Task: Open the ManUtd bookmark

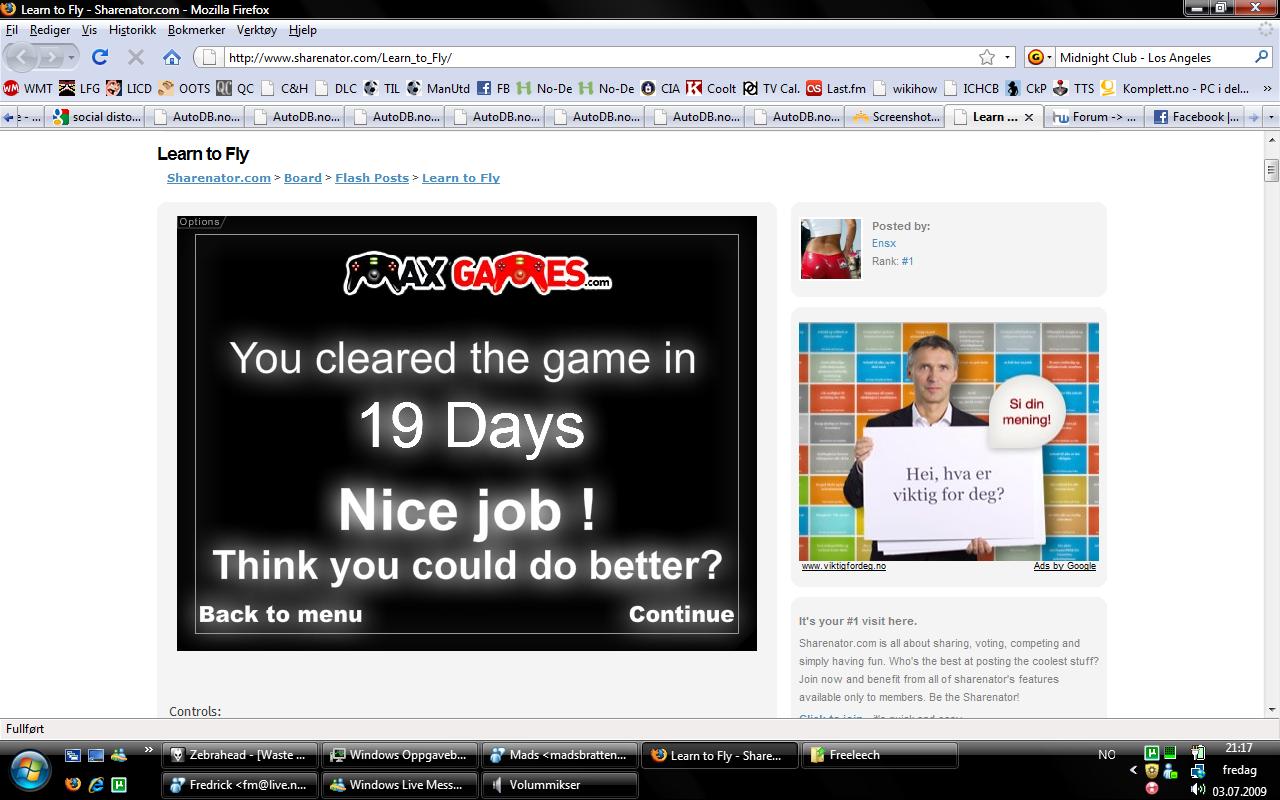Action: [x=438, y=88]
